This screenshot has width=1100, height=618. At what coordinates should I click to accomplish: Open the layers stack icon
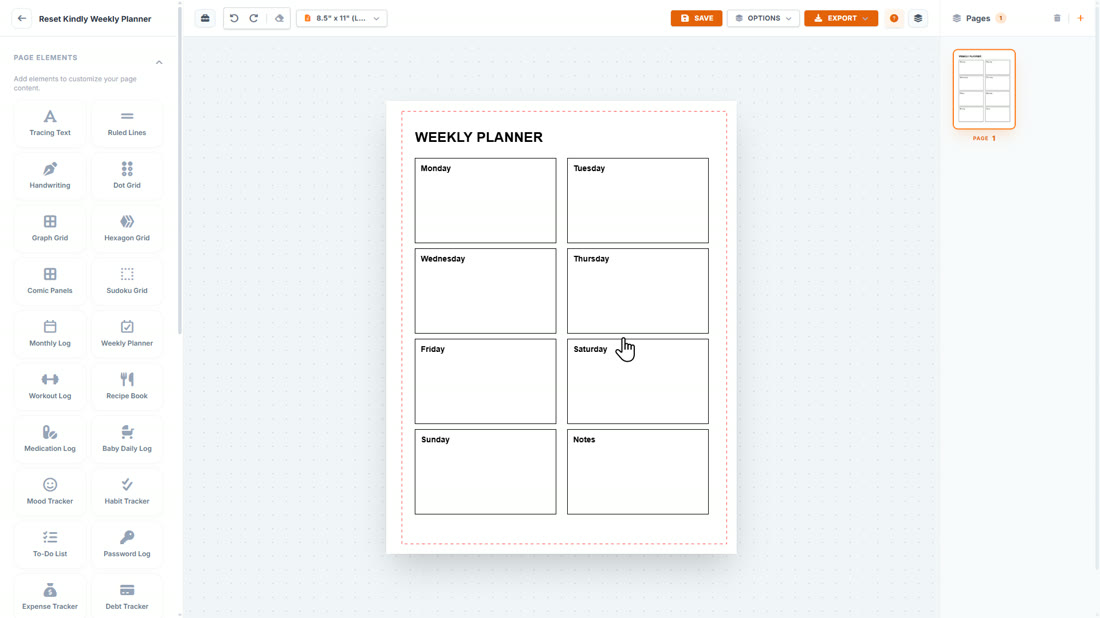(918, 18)
